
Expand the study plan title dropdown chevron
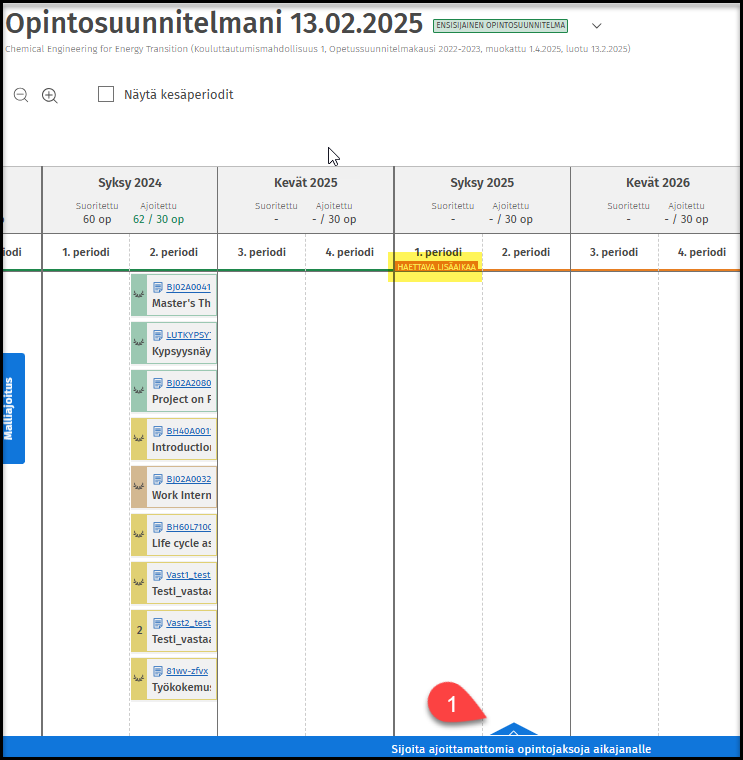coord(597,26)
